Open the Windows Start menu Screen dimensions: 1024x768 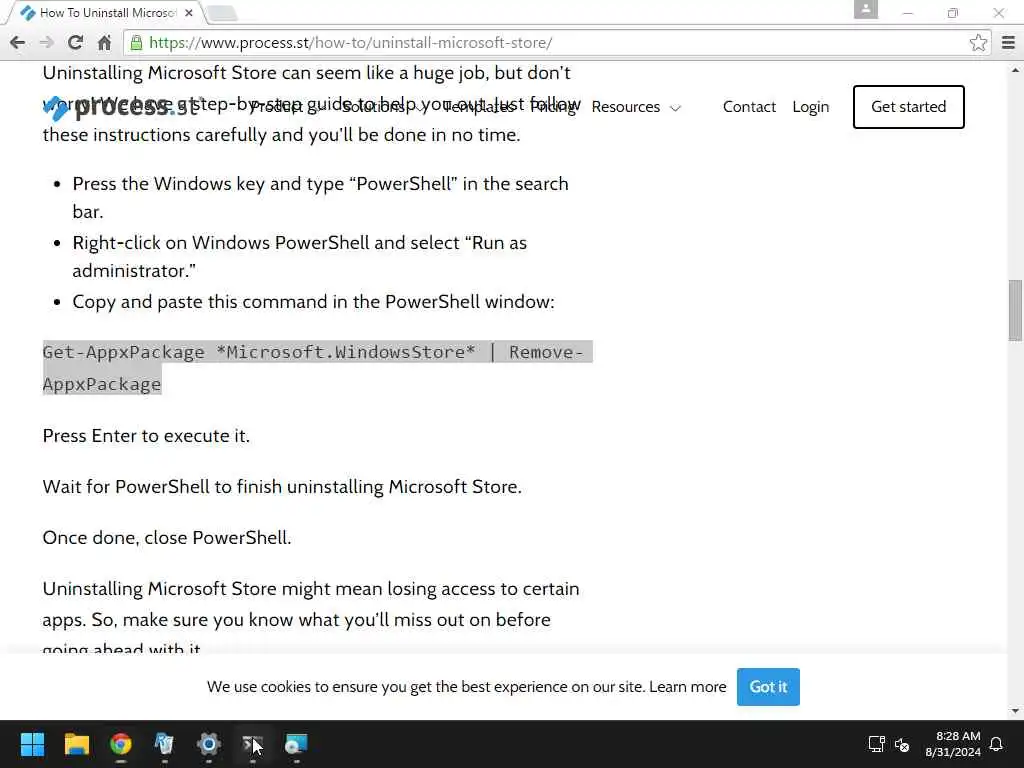click(x=32, y=744)
